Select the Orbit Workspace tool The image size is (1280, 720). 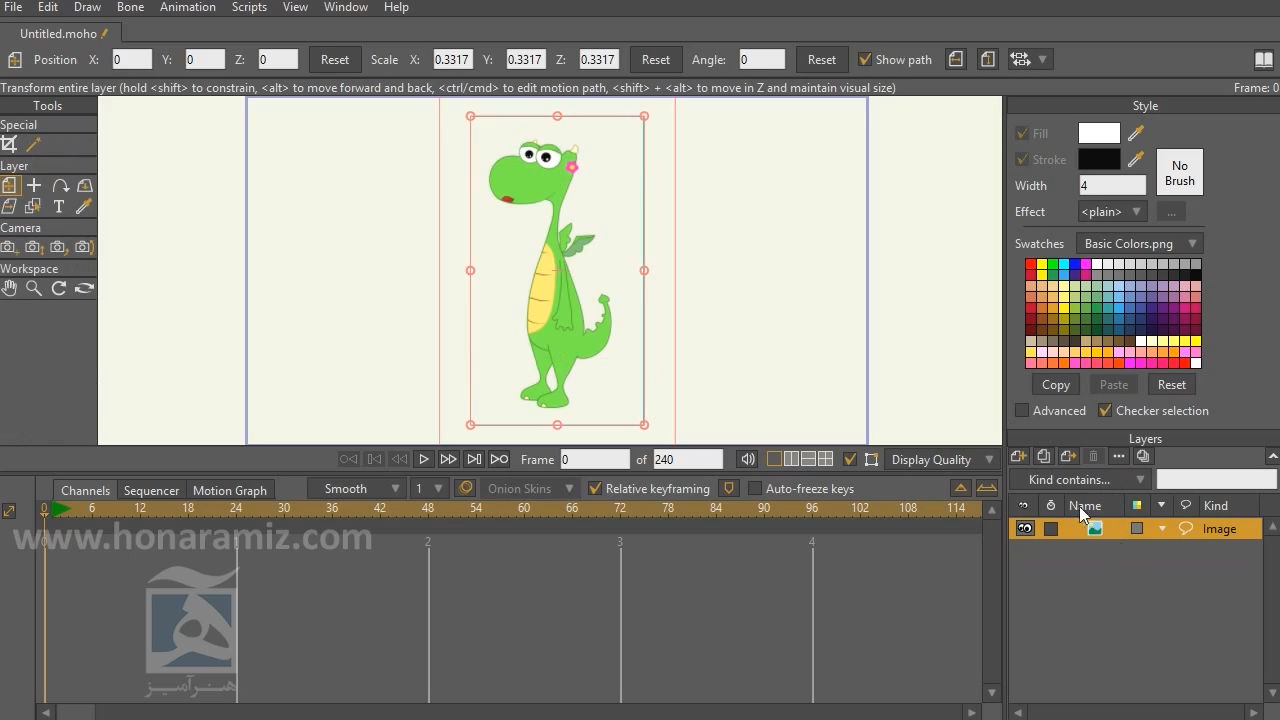point(85,288)
